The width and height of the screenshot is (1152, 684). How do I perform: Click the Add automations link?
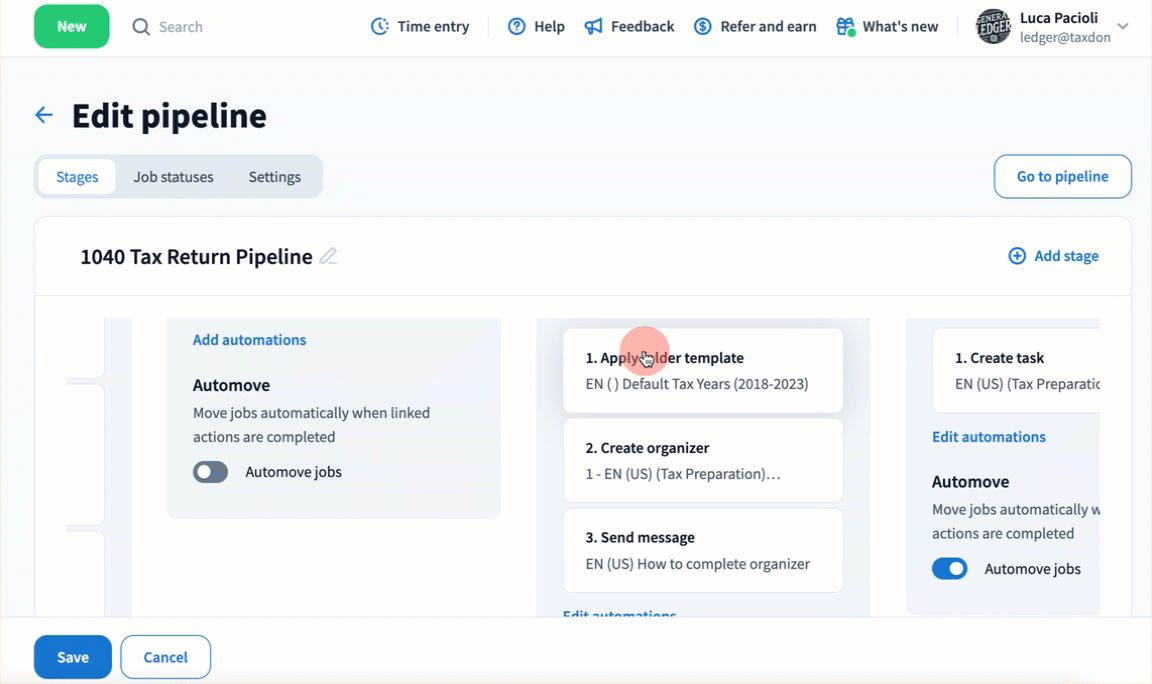pos(249,340)
